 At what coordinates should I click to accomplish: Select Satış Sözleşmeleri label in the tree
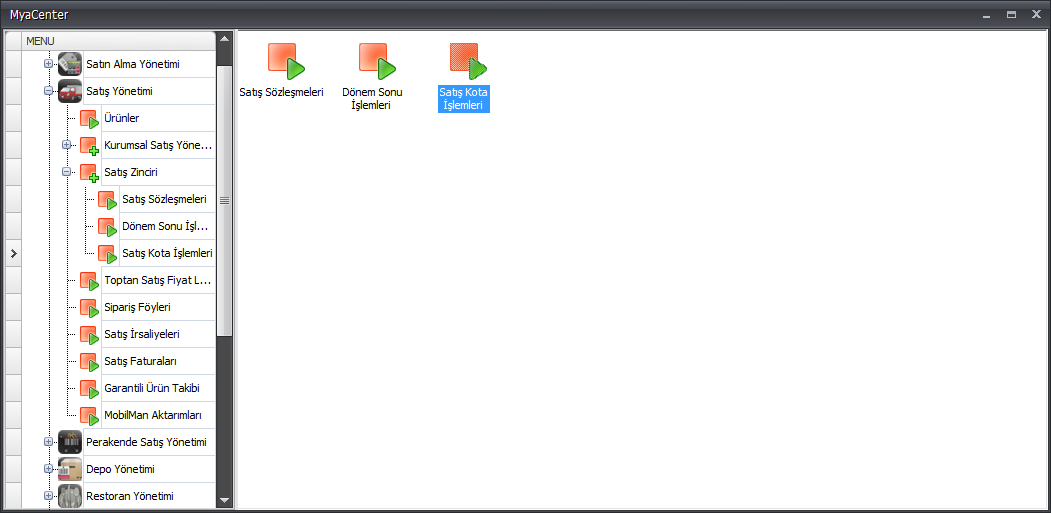164,200
